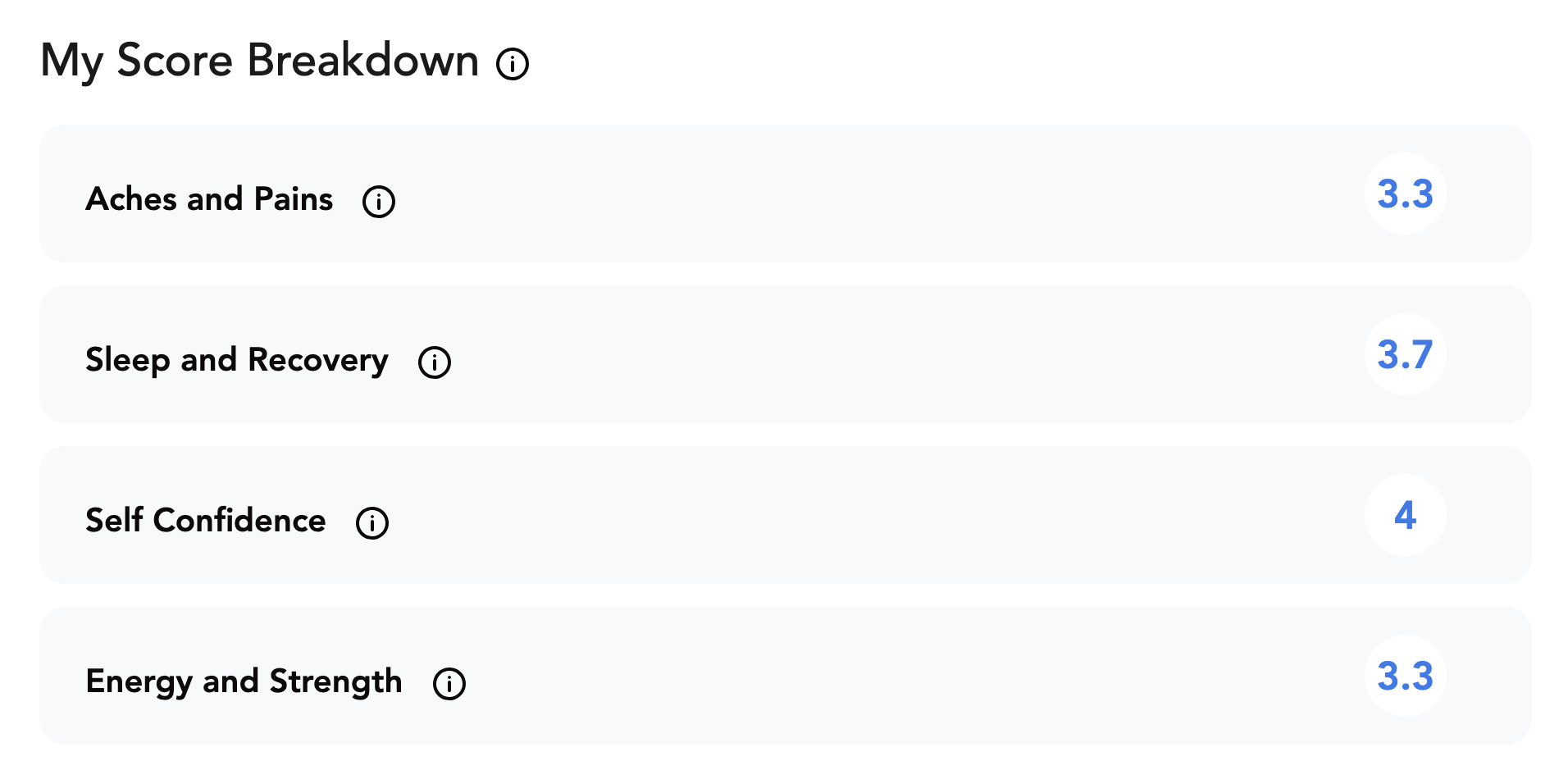View Self Confidence info icon details

click(372, 522)
